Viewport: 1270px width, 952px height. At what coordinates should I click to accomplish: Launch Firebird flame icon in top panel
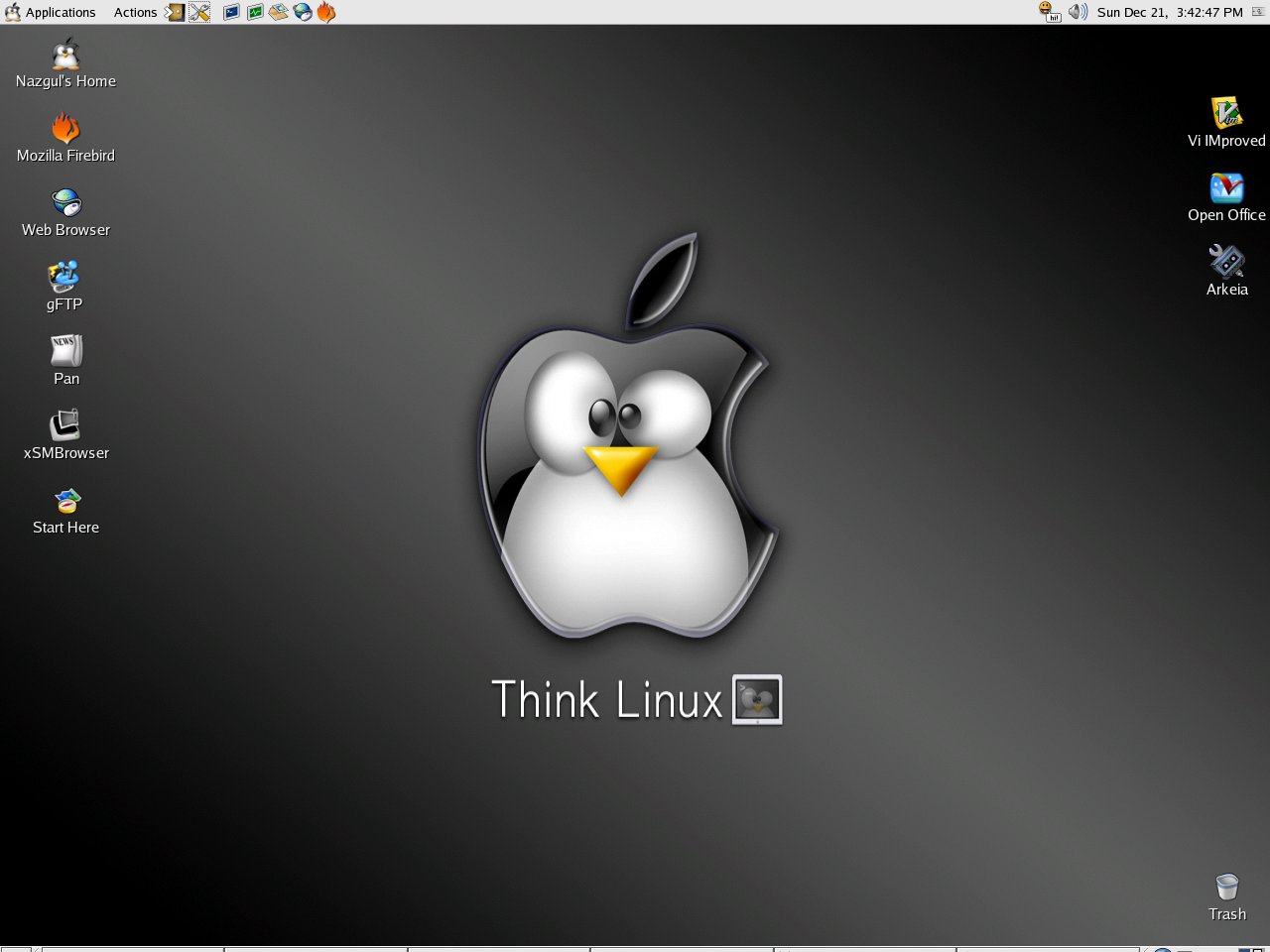point(326,12)
